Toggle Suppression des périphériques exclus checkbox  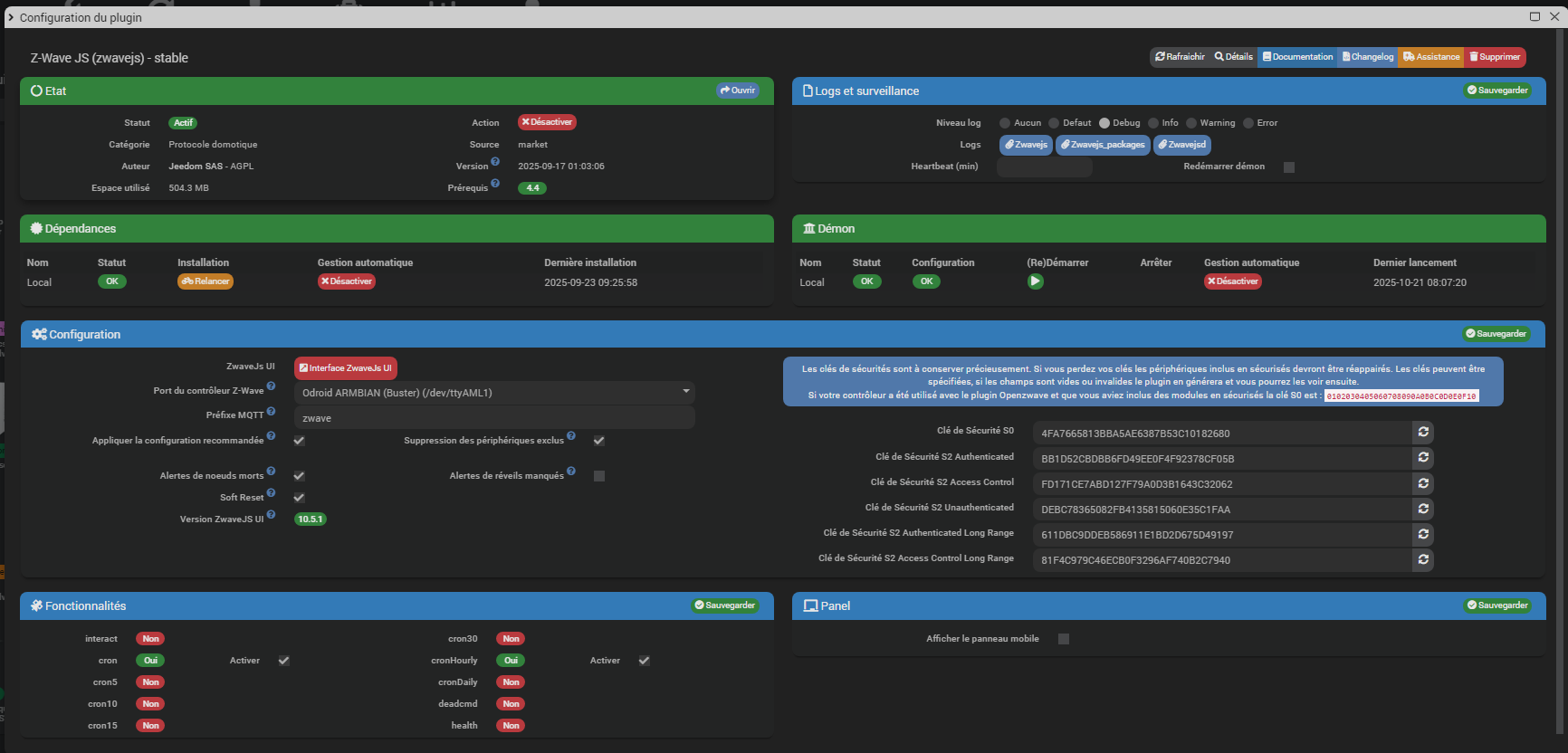598,441
